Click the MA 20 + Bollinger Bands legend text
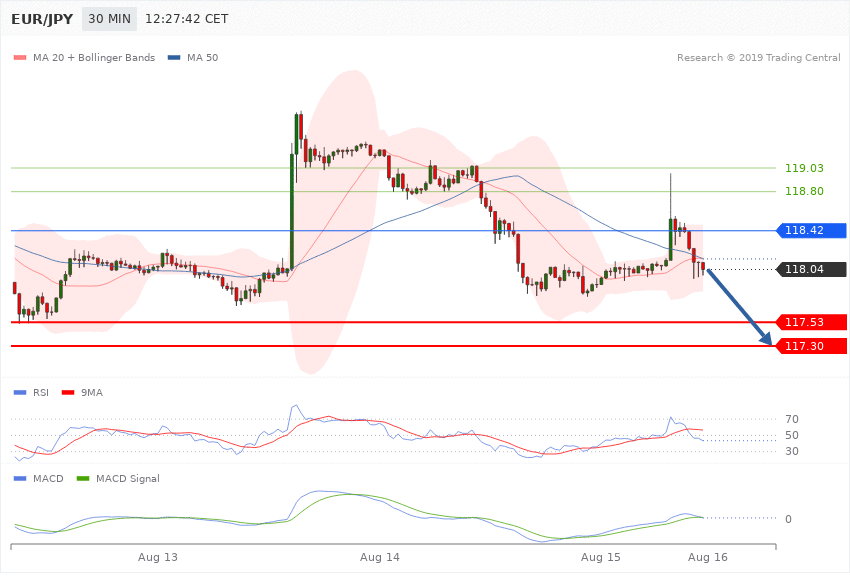 (x=94, y=57)
